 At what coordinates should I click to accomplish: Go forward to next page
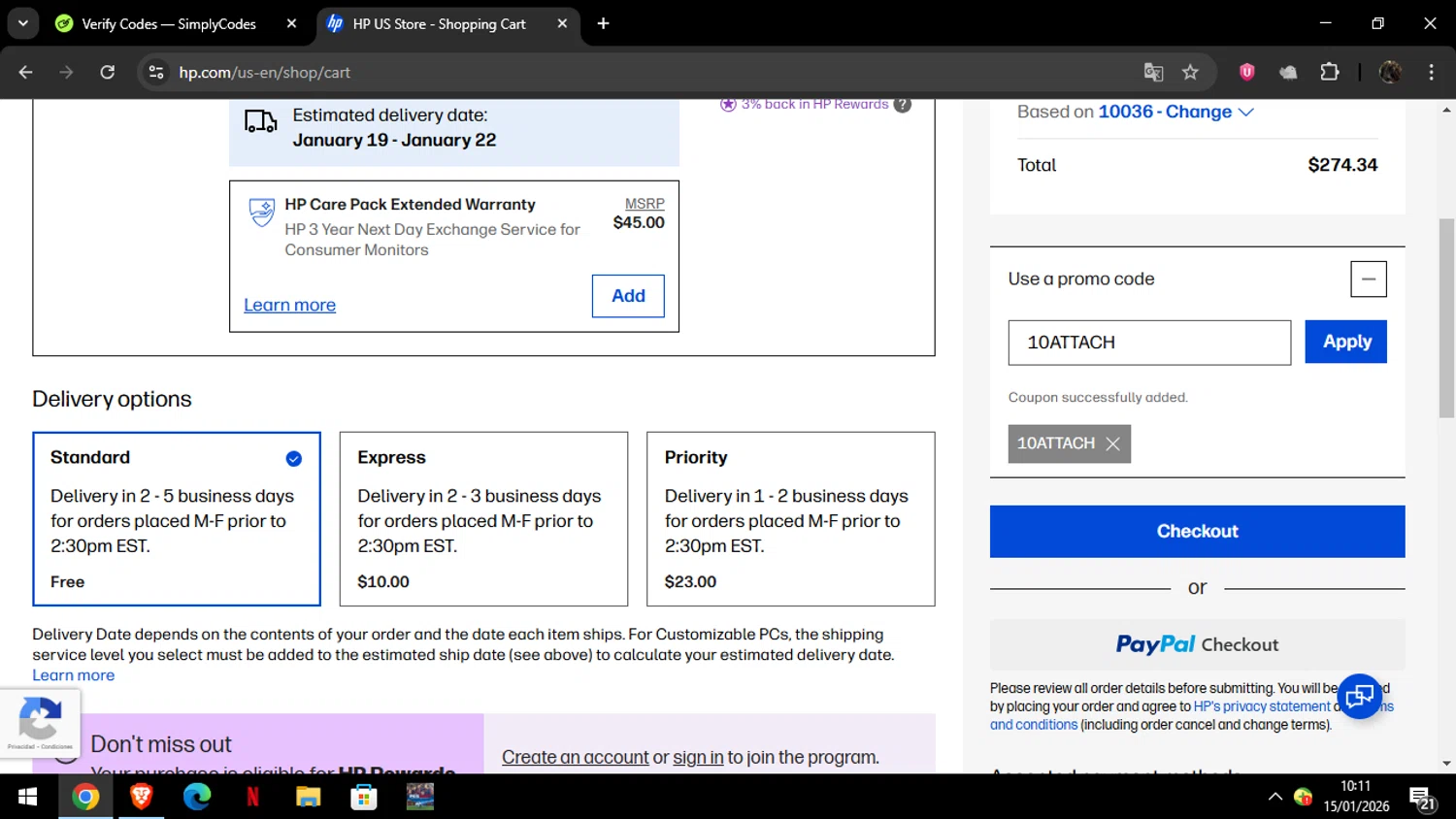coord(66,72)
